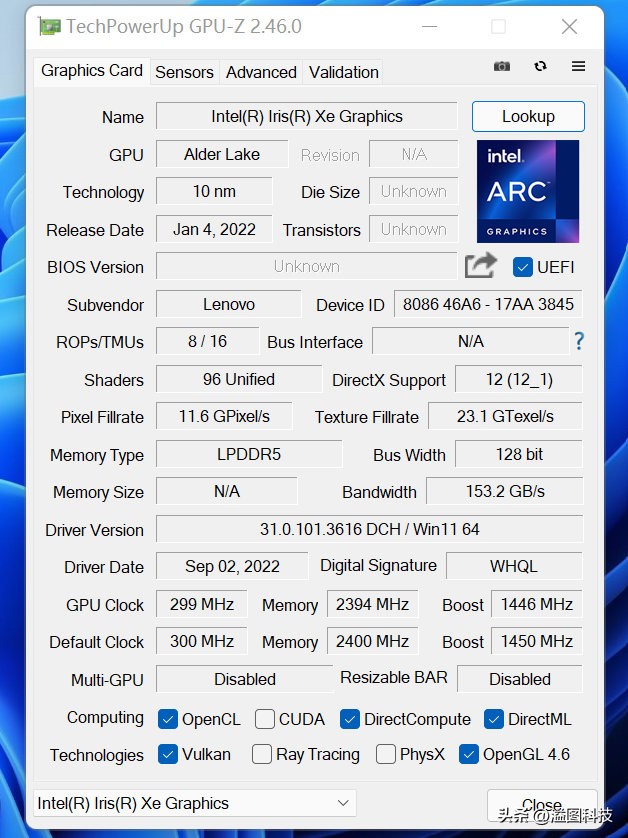628x838 pixels.
Task: Click the Bandwidth value 153.2 GB/s
Action: pyautogui.click(x=505, y=491)
